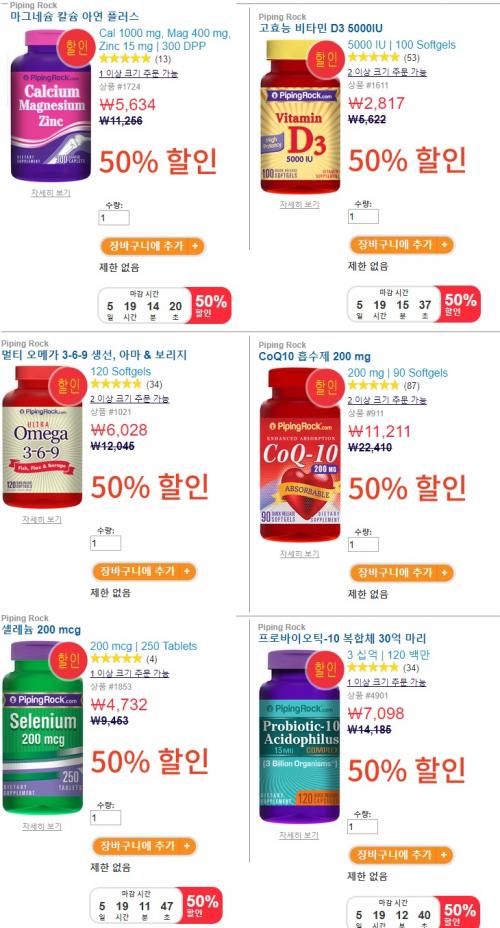This screenshot has height=928, width=500.
Task: Click size-options link under Omega 3-6-9 rating
Action: click(130, 399)
